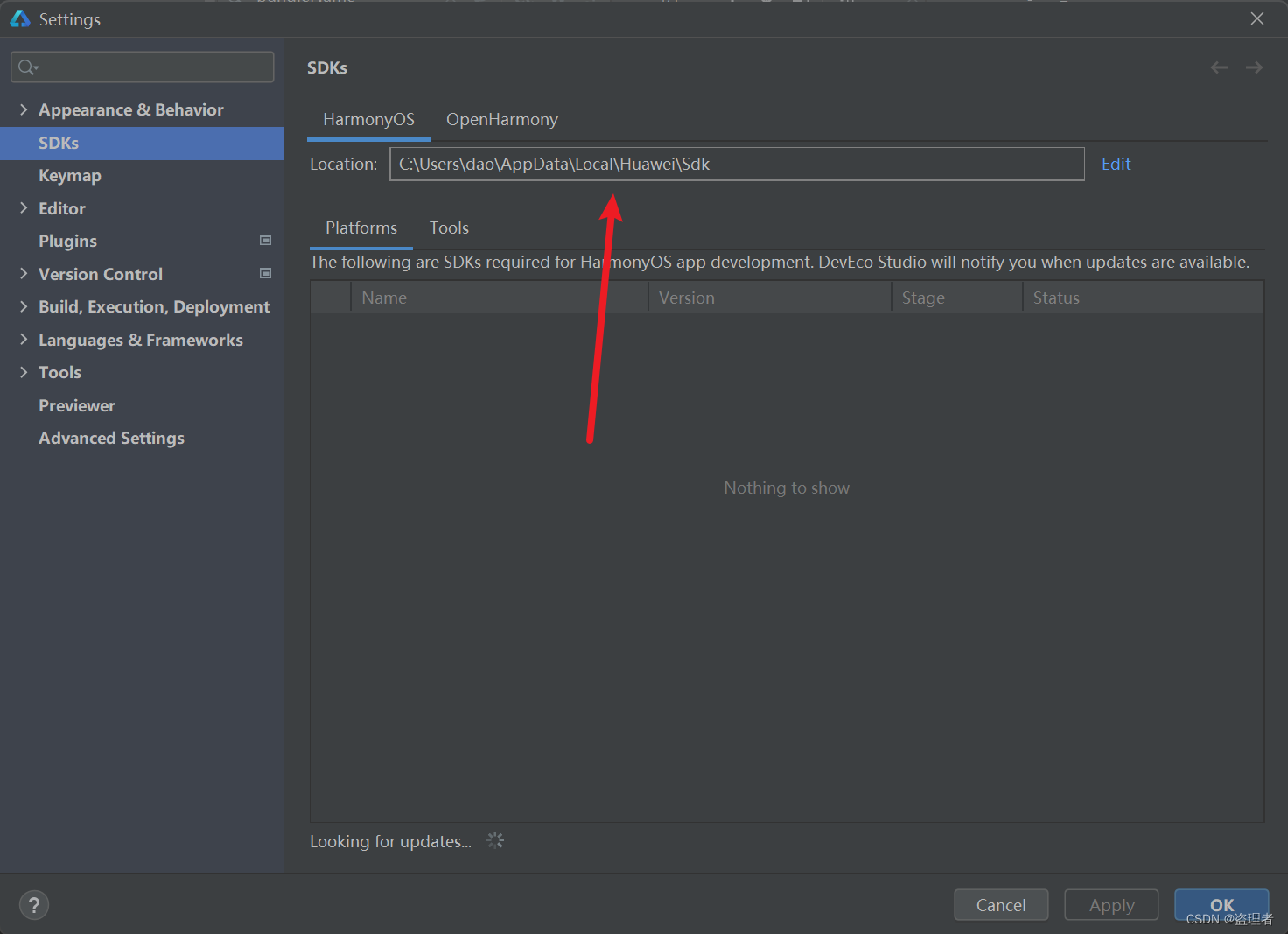Viewport: 1288px width, 934px height.
Task: Expand the Tools settings section
Action: click(24, 372)
